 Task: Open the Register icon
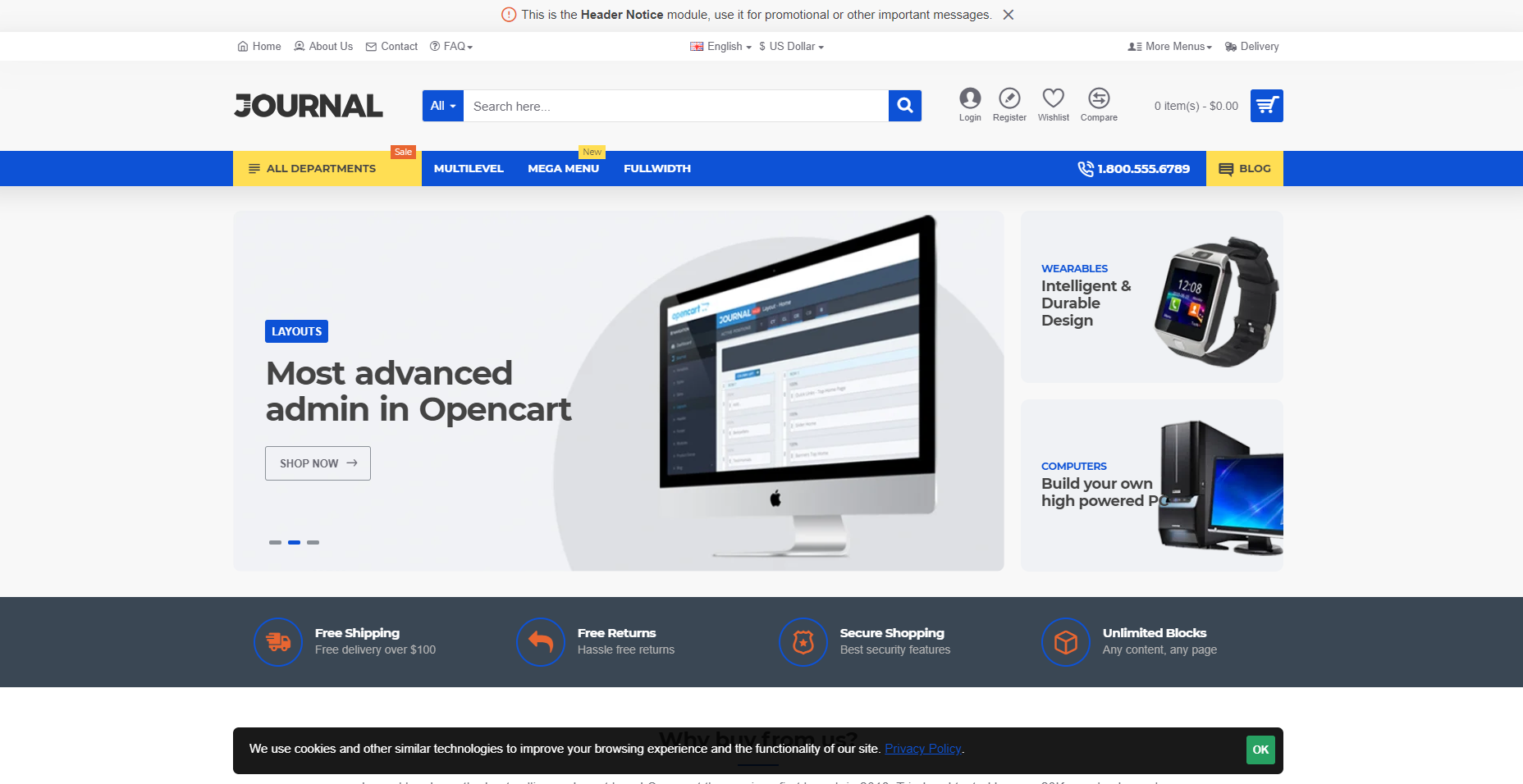[x=1009, y=105]
